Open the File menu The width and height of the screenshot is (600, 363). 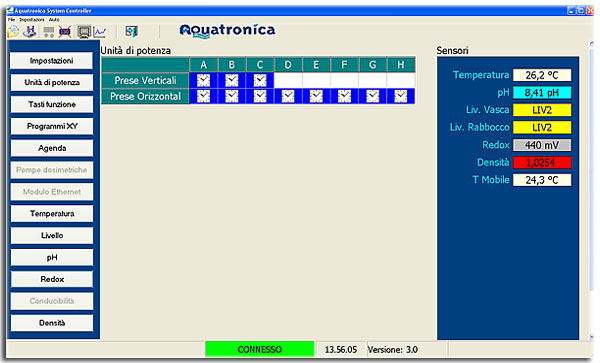11,20
